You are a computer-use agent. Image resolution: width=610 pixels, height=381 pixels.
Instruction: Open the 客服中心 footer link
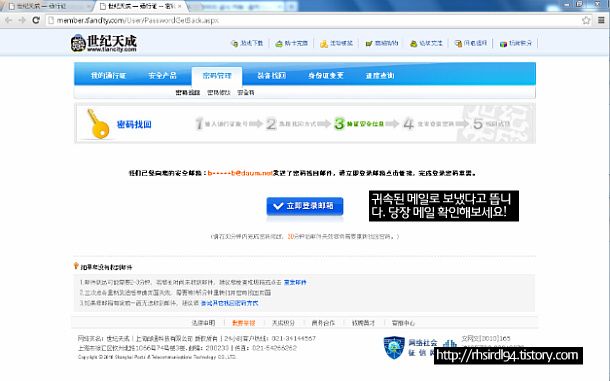click(403, 323)
